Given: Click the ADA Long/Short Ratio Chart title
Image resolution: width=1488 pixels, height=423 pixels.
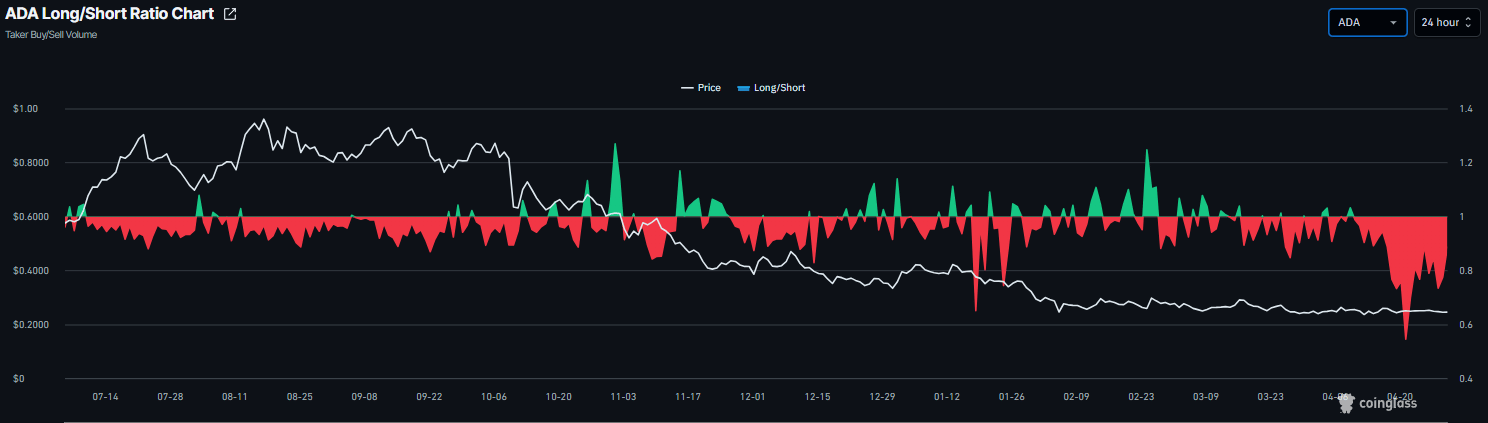Looking at the screenshot, I should coord(109,14).
